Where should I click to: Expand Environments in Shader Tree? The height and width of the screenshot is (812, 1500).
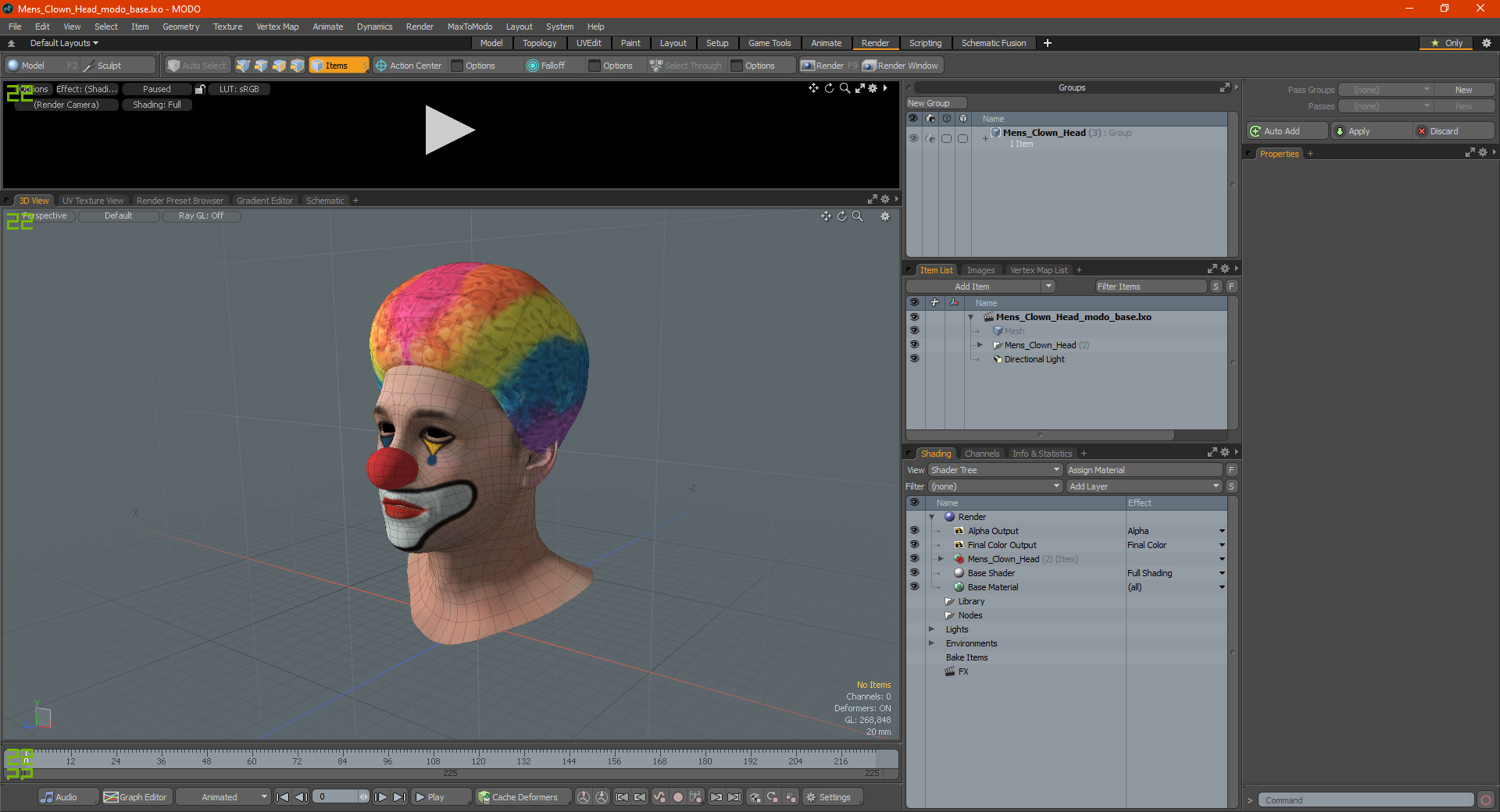click(931, 643)
